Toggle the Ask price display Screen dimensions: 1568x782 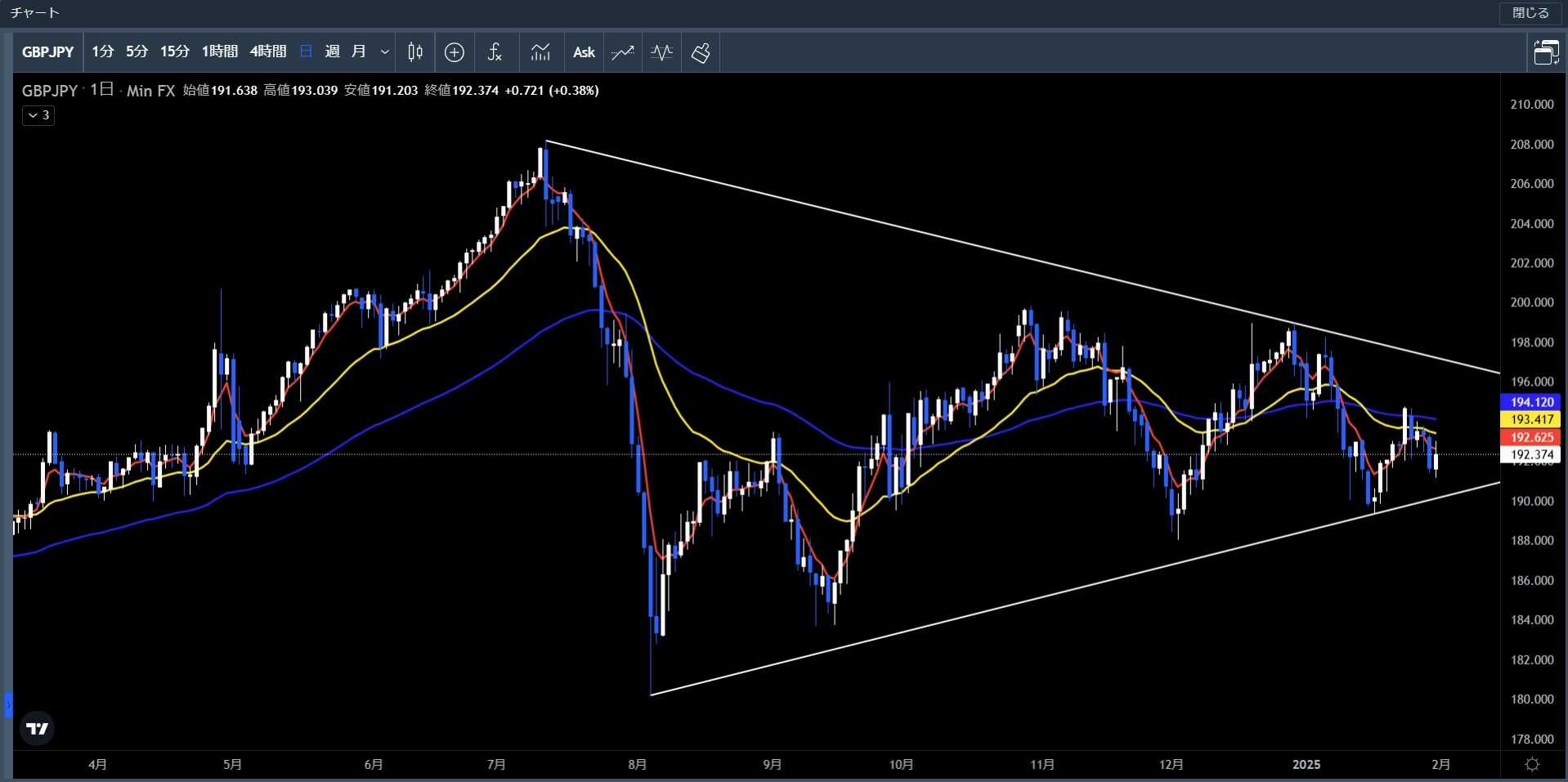point(584,52)
